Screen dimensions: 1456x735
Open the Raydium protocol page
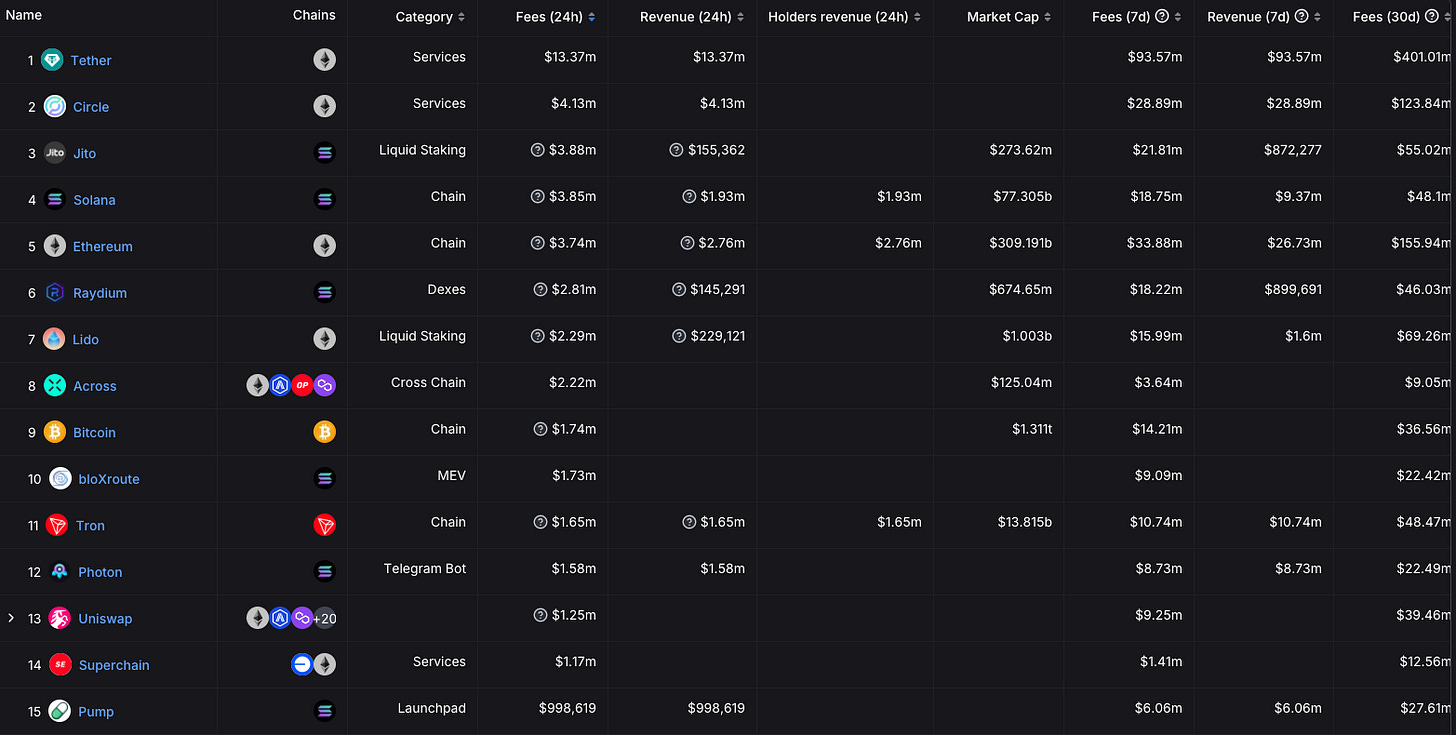point(100,293)
